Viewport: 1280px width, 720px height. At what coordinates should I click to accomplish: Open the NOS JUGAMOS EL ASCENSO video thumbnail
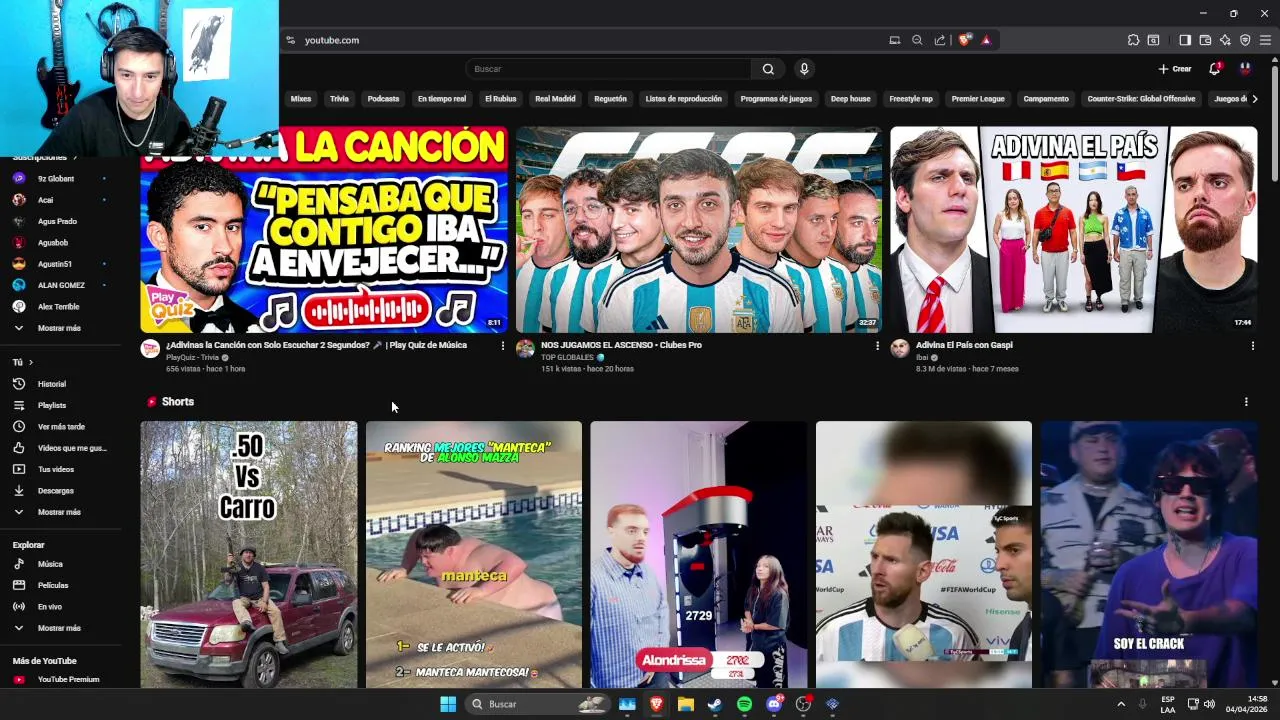point(699,229)
